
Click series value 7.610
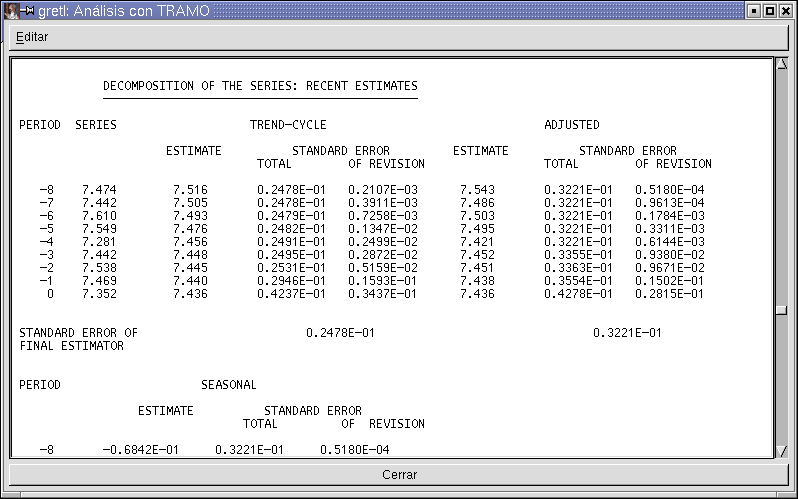99,216
